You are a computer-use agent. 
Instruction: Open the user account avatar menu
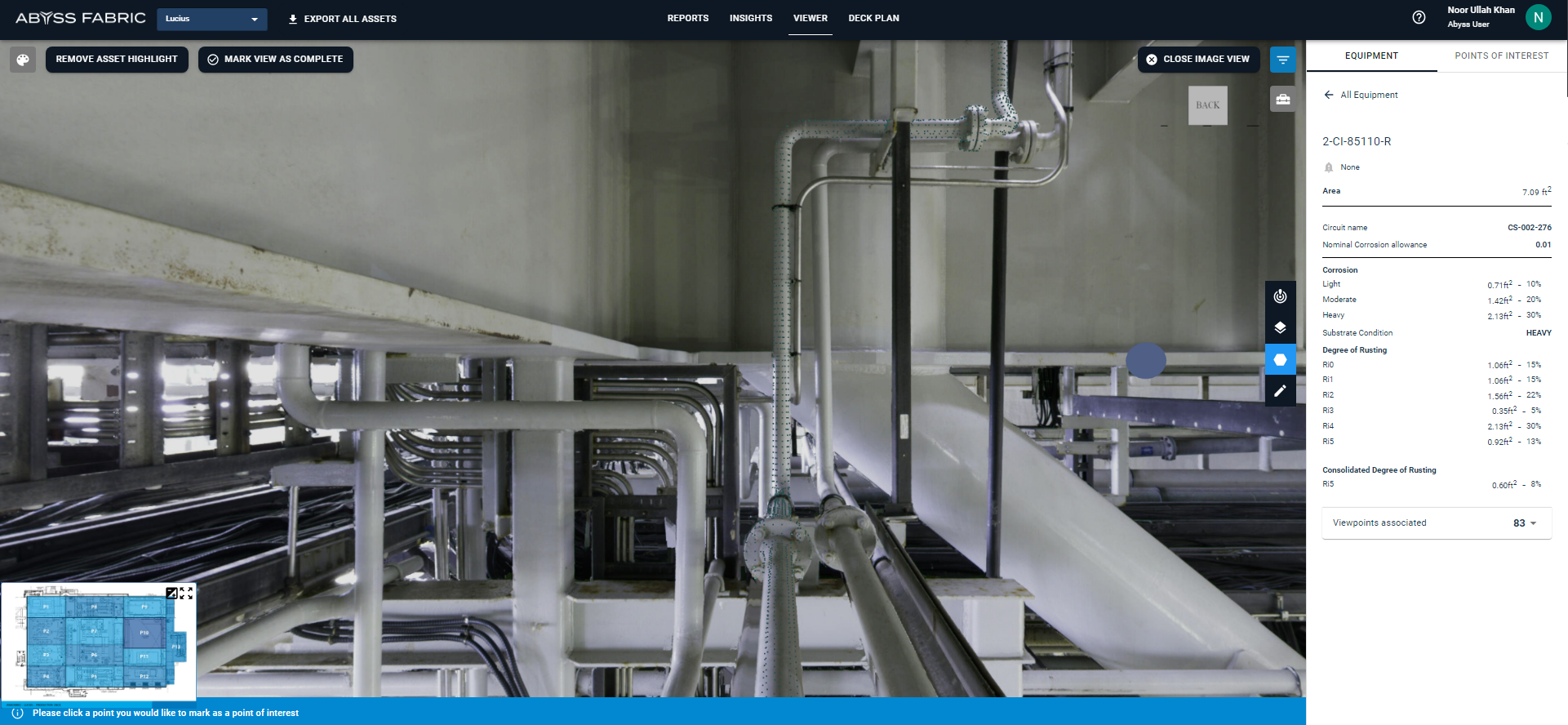(x=1538, y=17)
